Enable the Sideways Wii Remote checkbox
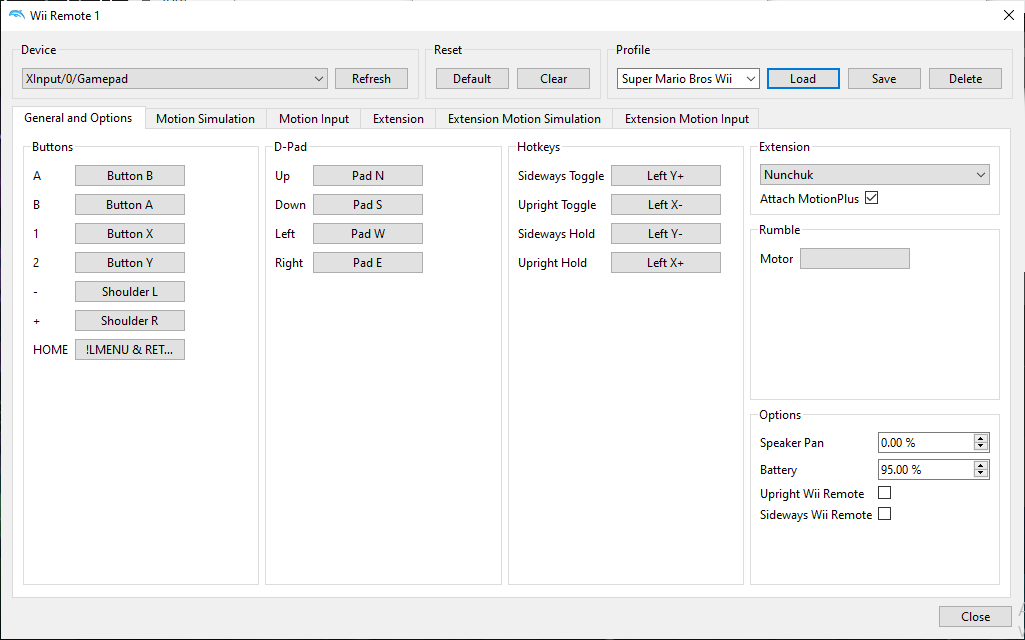Image resolution: width=1025 pixels, height=640 pixels. 884,514
